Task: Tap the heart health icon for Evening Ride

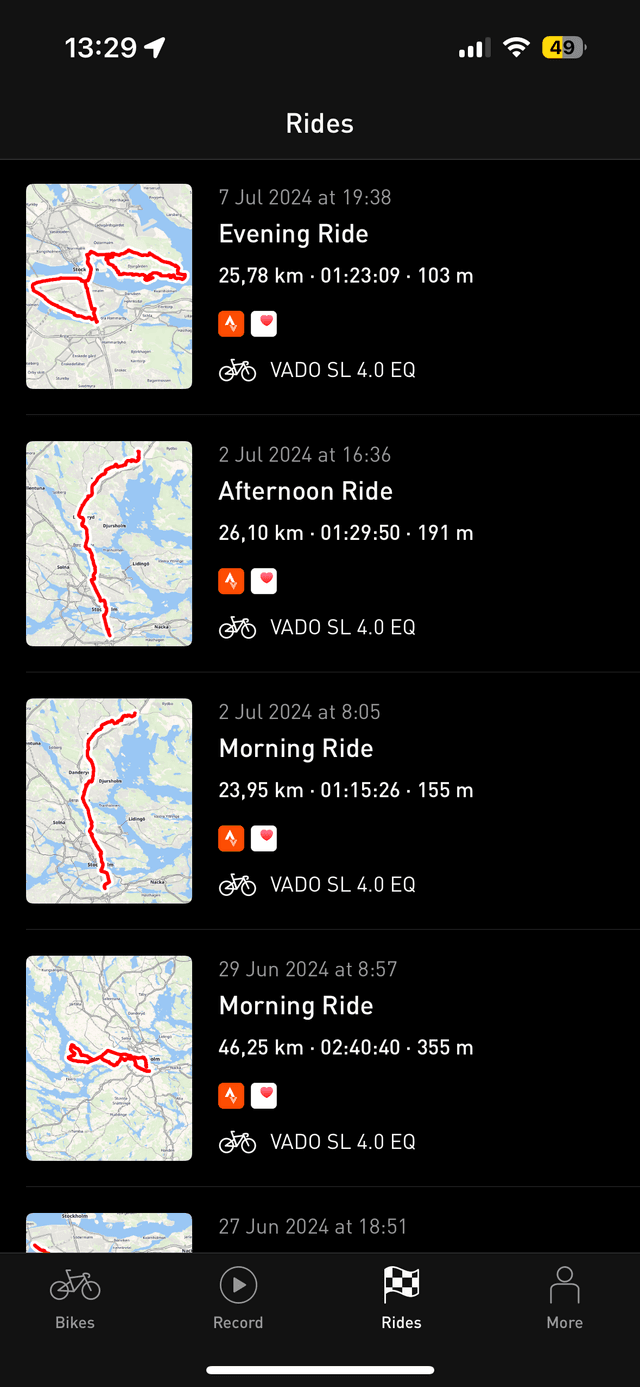Action: coord(264,324)
